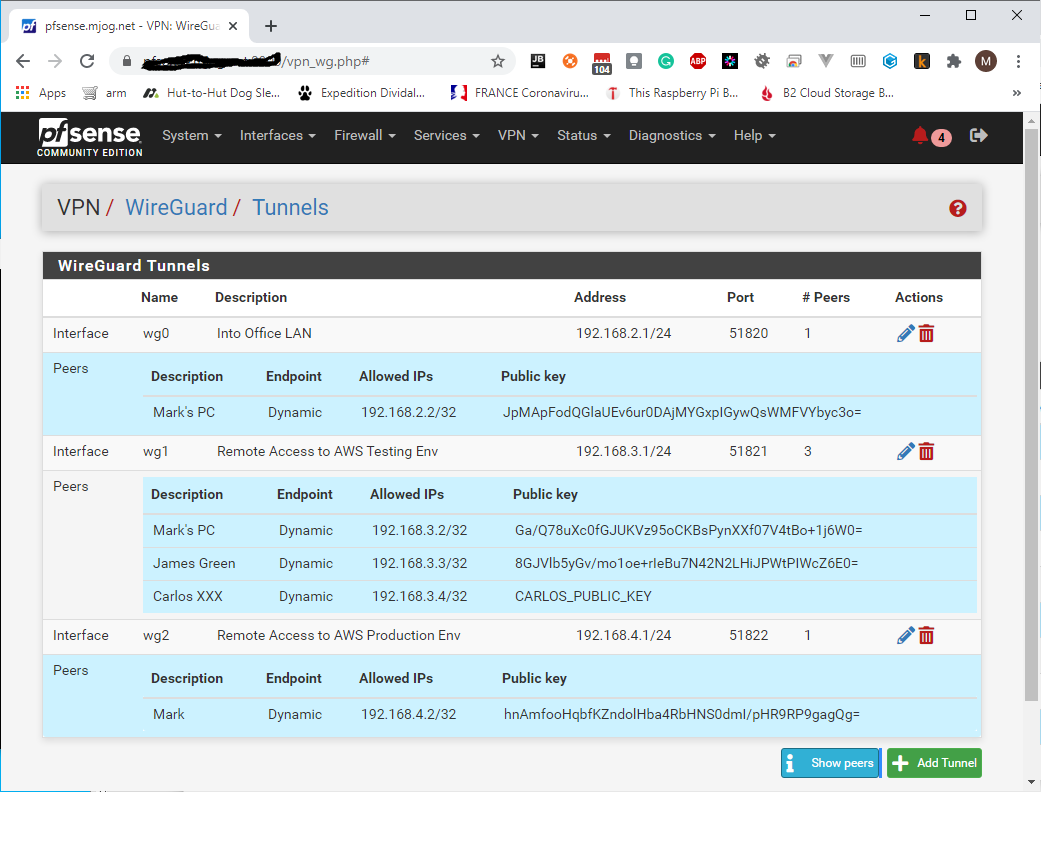1041x845 pixels.
Task: Click the wg2 tunnel name
Action: [156, 635]
